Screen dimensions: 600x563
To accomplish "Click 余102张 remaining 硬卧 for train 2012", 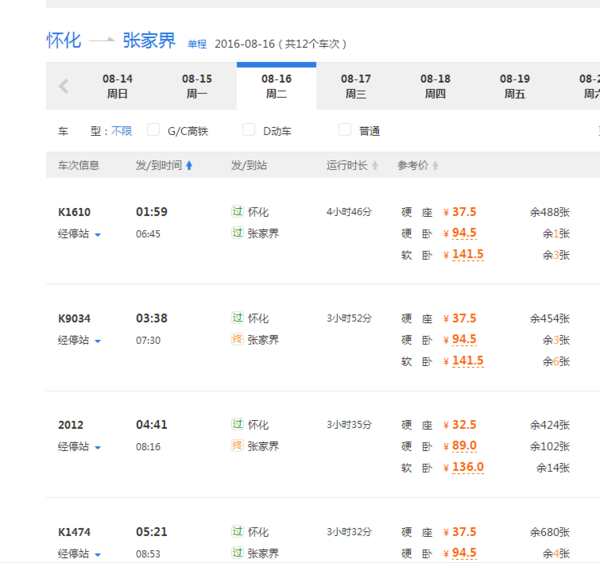I will (x=550, y=446).
